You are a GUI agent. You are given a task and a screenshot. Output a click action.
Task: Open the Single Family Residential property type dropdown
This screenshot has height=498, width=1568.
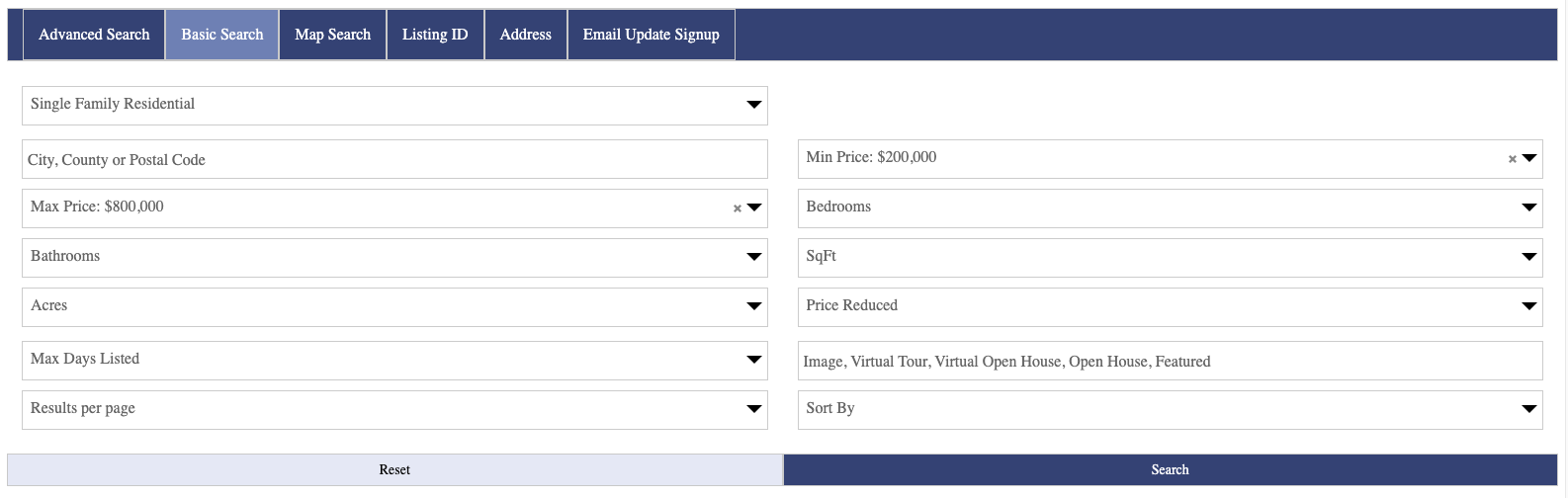pyautogui.click(x=394, y=106)
